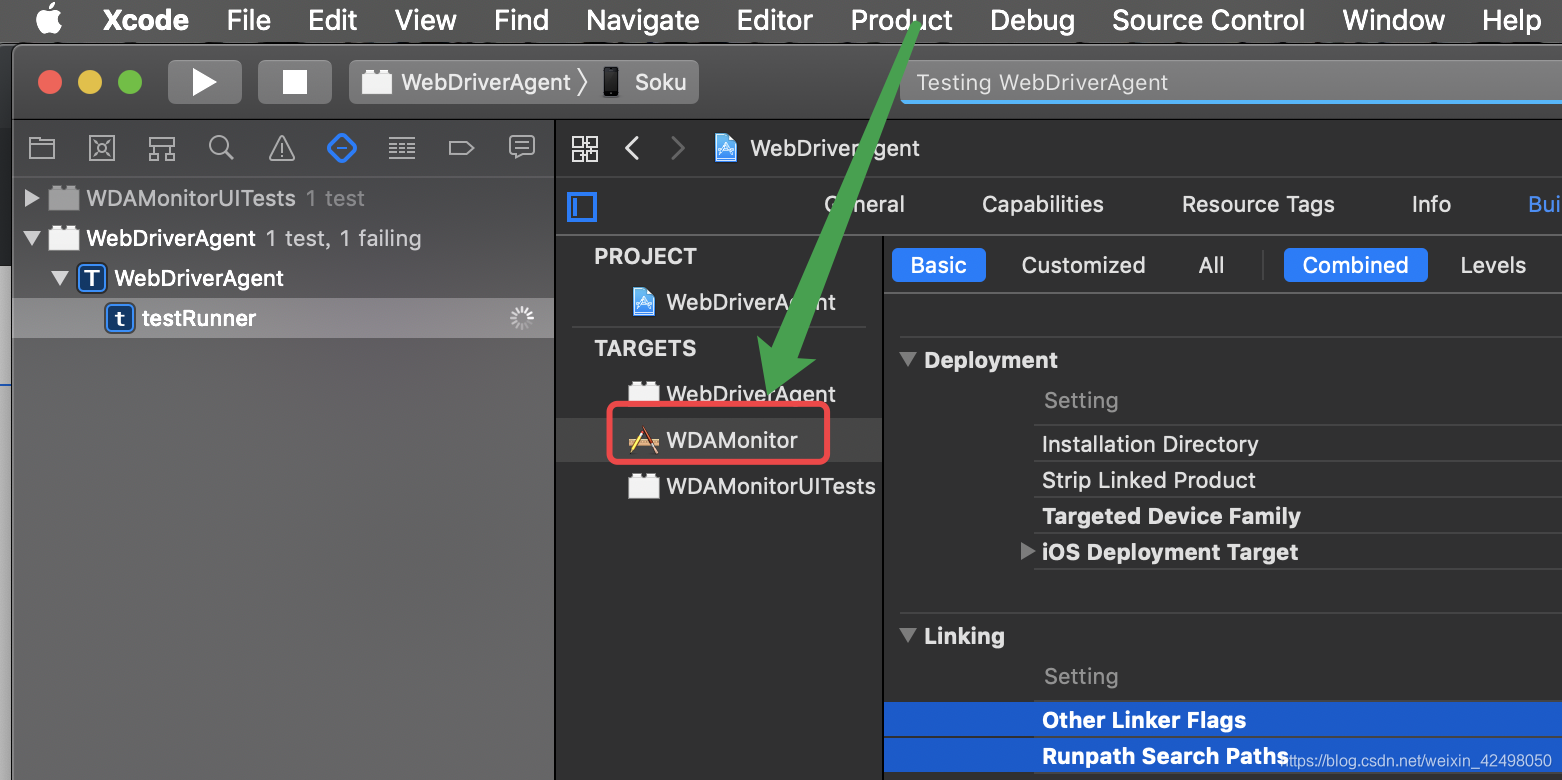
Task: Select the Installation Directory setting
Action: pos(1150,444)
